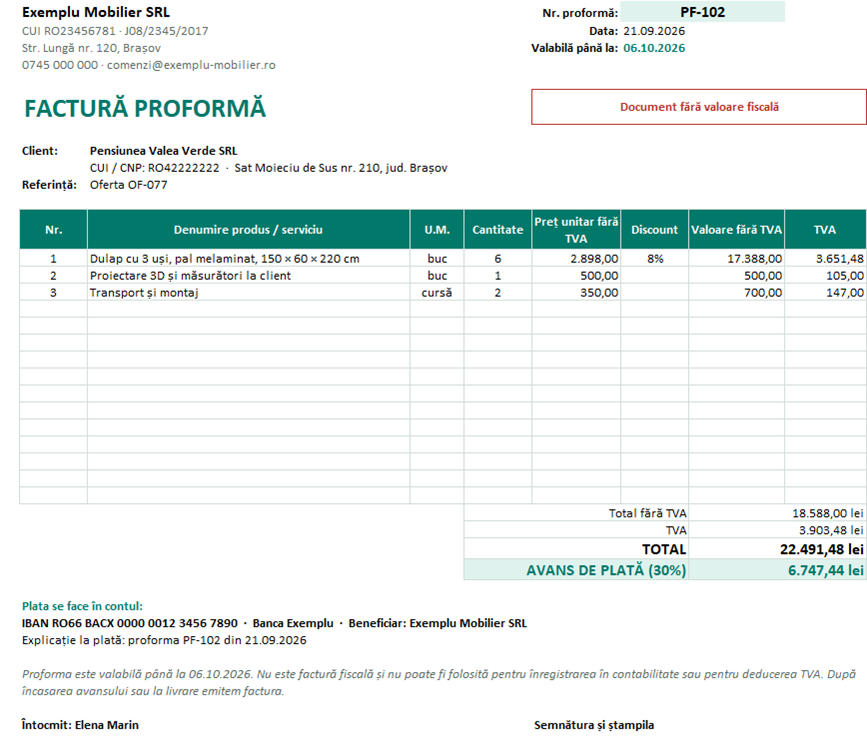
Task: Click the date 21.09.2026 next to Data
Action: (654, 31)
